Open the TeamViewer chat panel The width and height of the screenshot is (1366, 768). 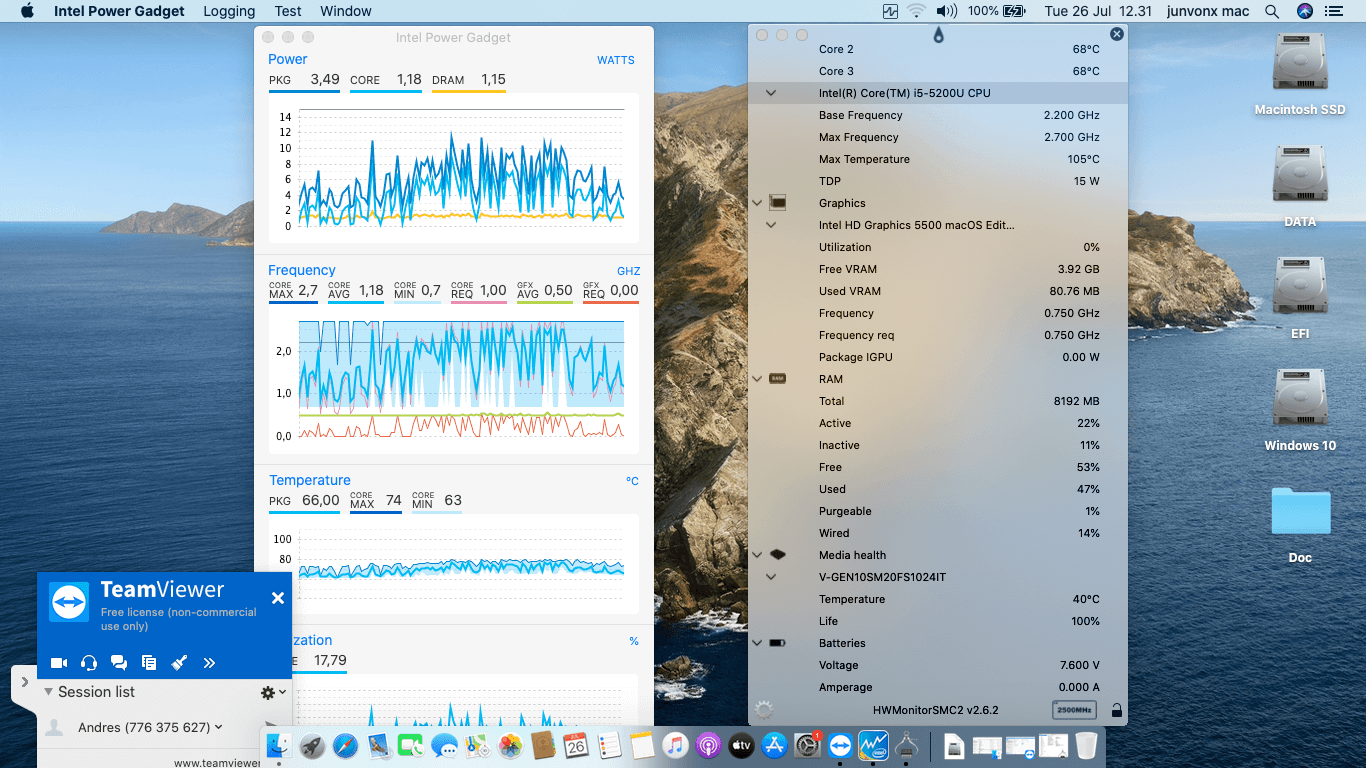click(x=119, y=662)
